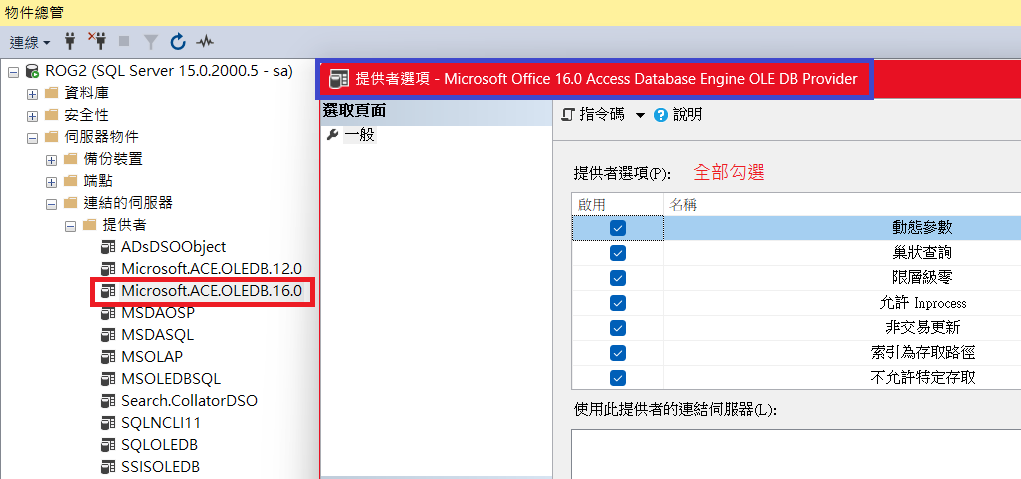This screenshot has width=1021, height=479.
Task: Select the 備份裝置 tree label
Action: 113,159
